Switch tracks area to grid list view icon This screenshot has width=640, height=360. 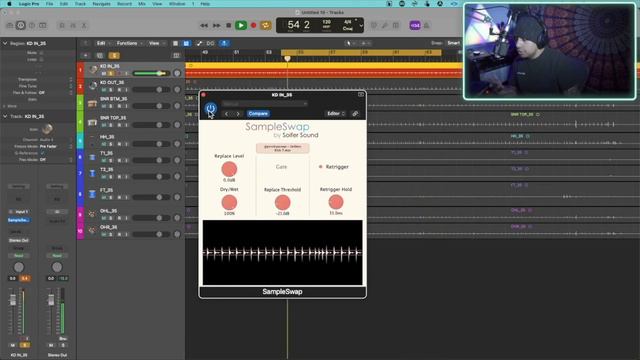click(x=176, y=43)
